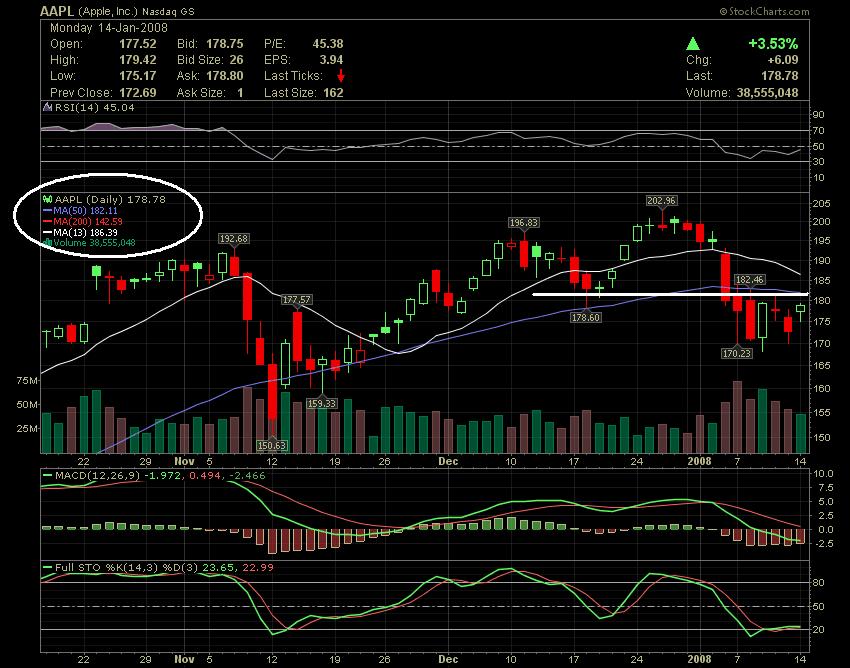Viewport: 850px width, 668px height.
Task: Click the MA(50) 182.11 legend text
Action: click(85, 210)
